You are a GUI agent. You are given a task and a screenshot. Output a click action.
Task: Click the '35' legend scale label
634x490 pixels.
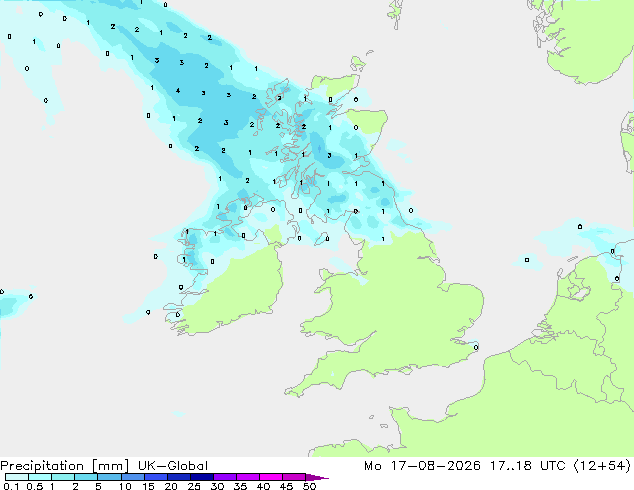click(240, 486)
